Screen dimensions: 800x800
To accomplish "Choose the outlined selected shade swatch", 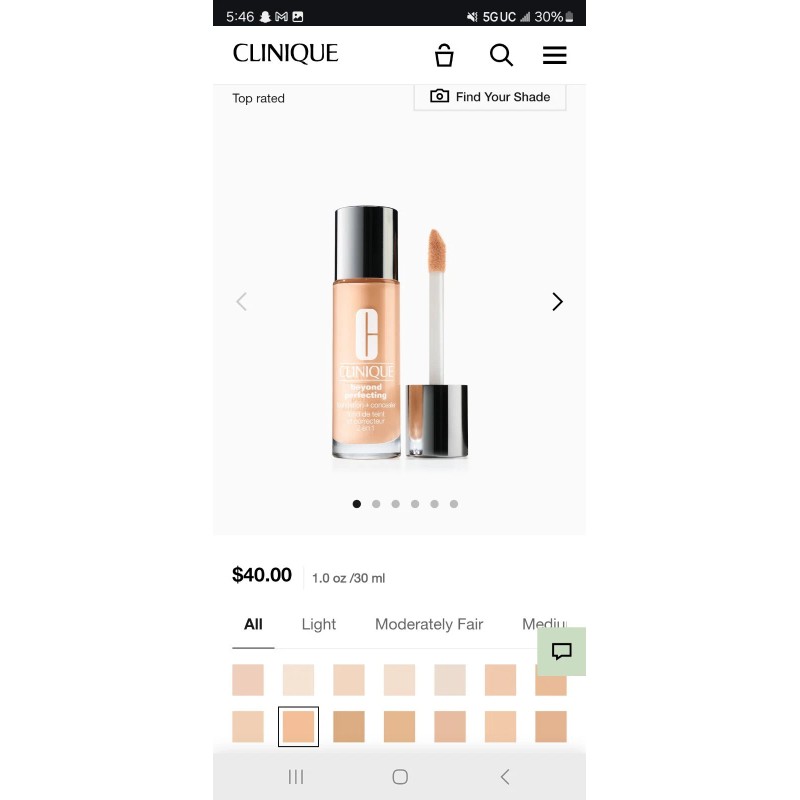I will [298, 727].
